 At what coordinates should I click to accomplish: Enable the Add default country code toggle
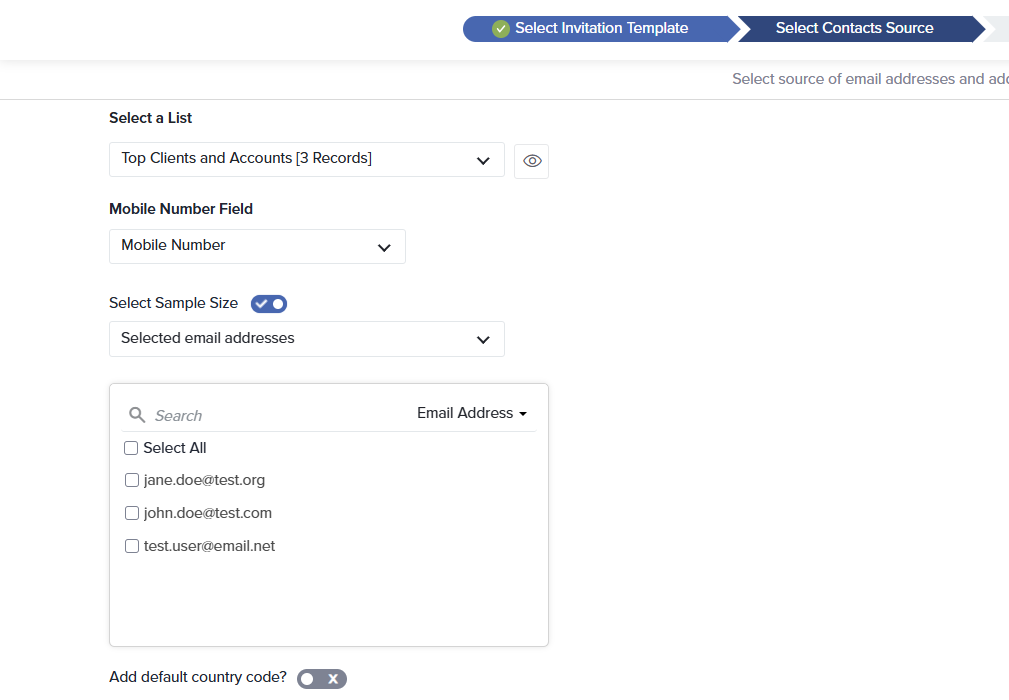click(x=321, y=679)
